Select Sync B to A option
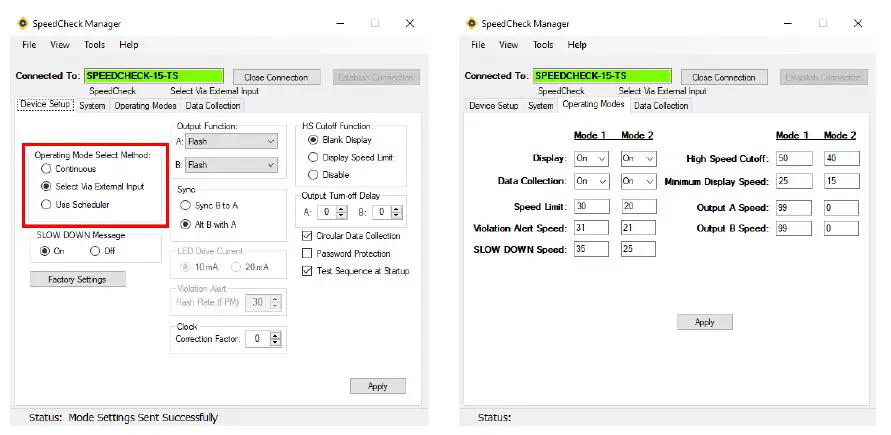This screenshot has width=891, height=435. point(185,205)
